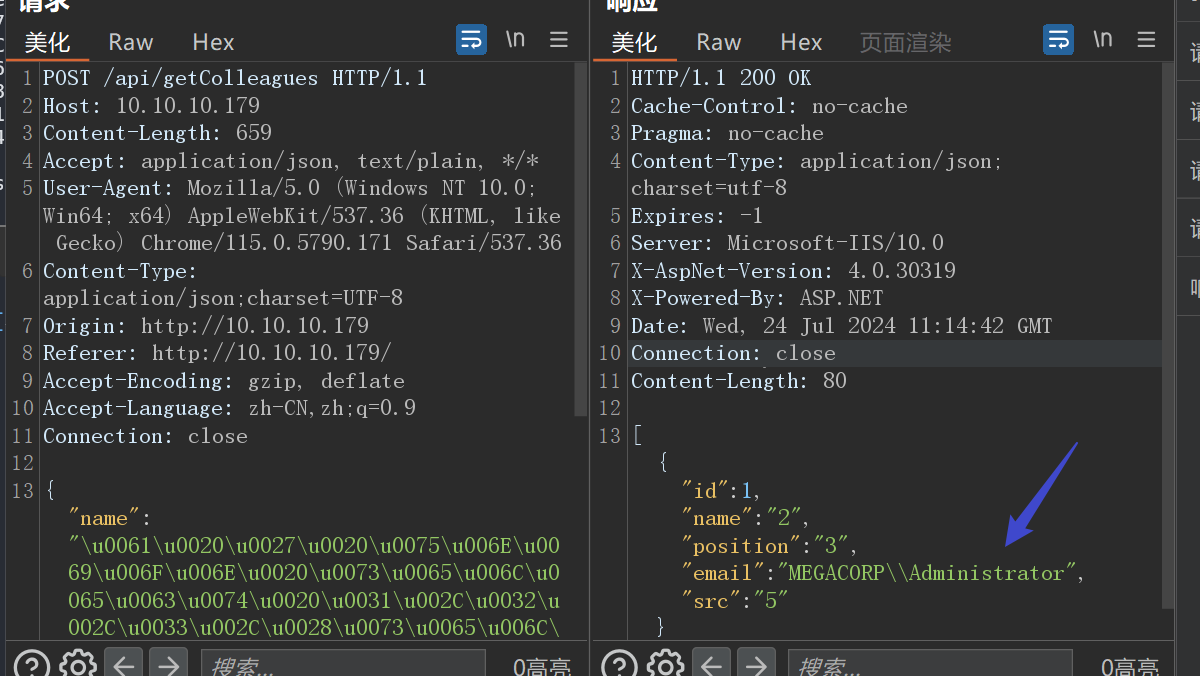Click the help icon below the response editor
Screen dimensions: 1200x676
pyautogui.click(x=618, y=663)
